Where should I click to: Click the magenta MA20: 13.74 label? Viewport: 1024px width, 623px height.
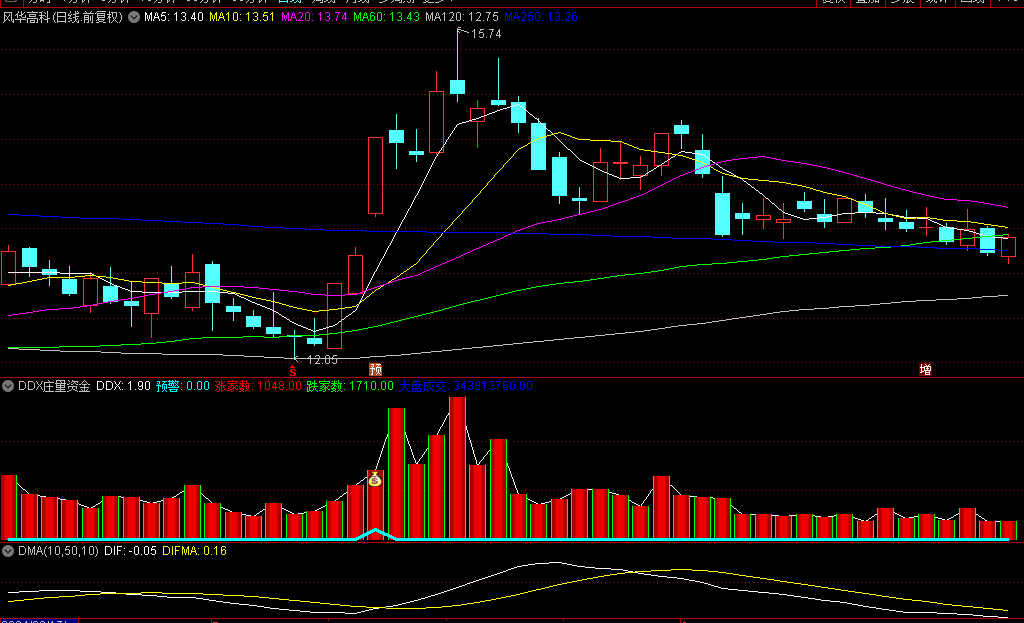click(314, 17)
